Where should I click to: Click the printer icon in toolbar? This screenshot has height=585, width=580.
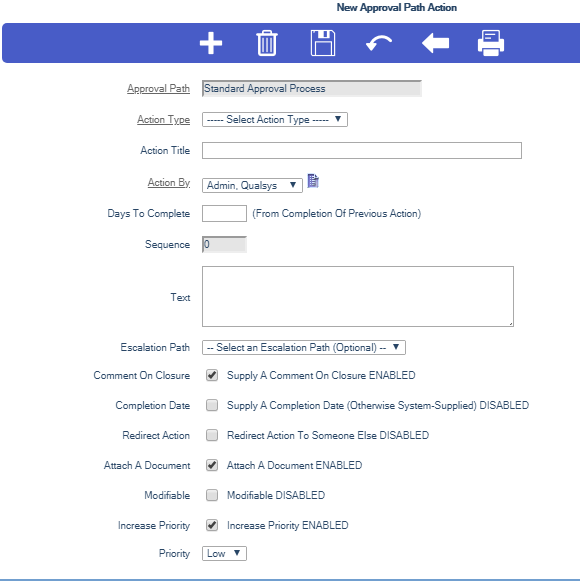[x=491, y=43]
